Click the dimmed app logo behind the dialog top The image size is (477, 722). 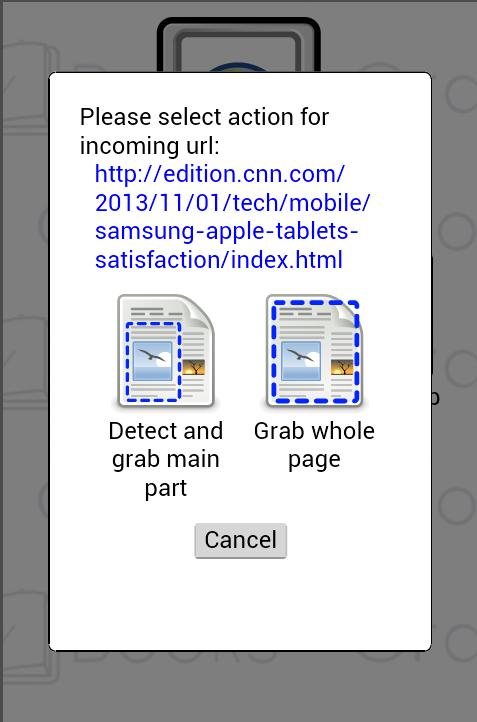[239, 45]
